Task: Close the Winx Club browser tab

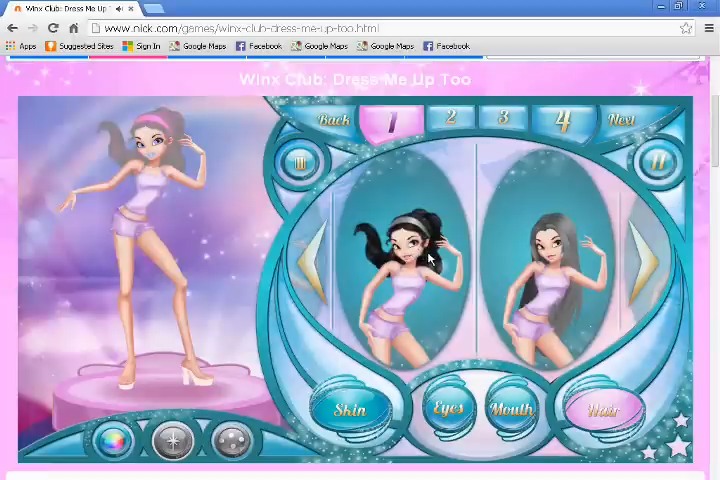Action: point(131,9)
